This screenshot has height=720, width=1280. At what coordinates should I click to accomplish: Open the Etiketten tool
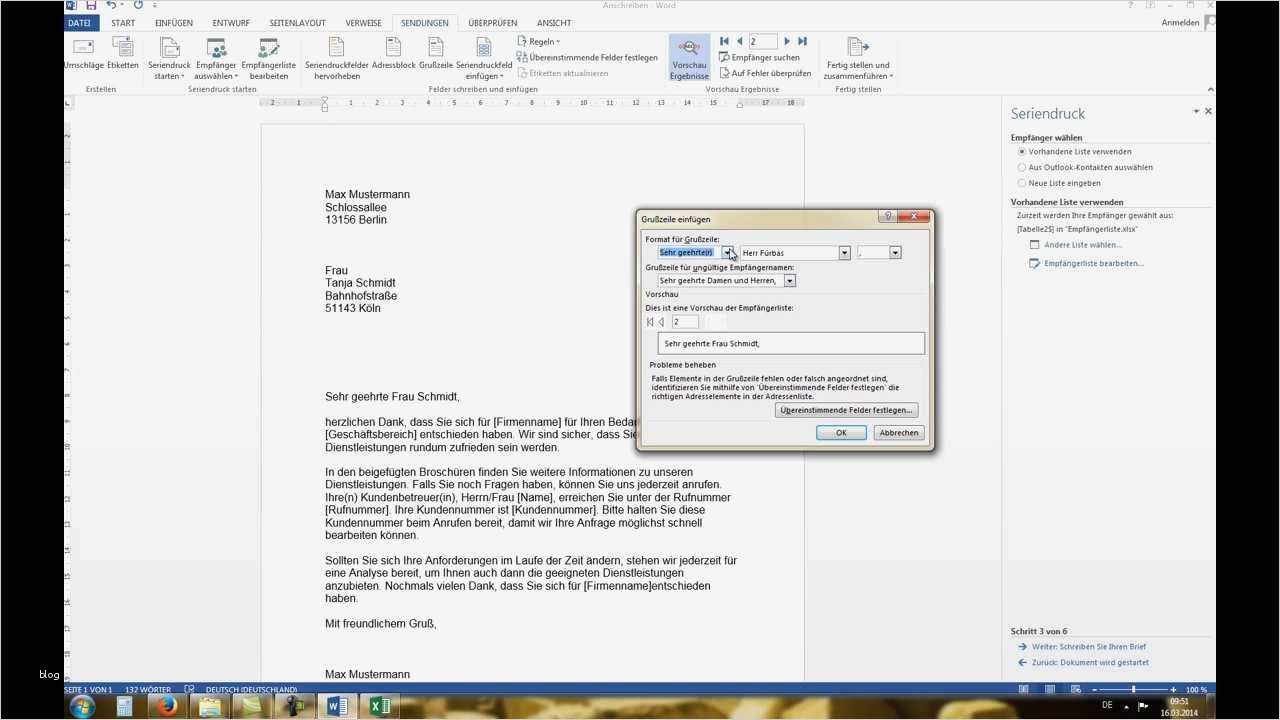pos(122,55)
